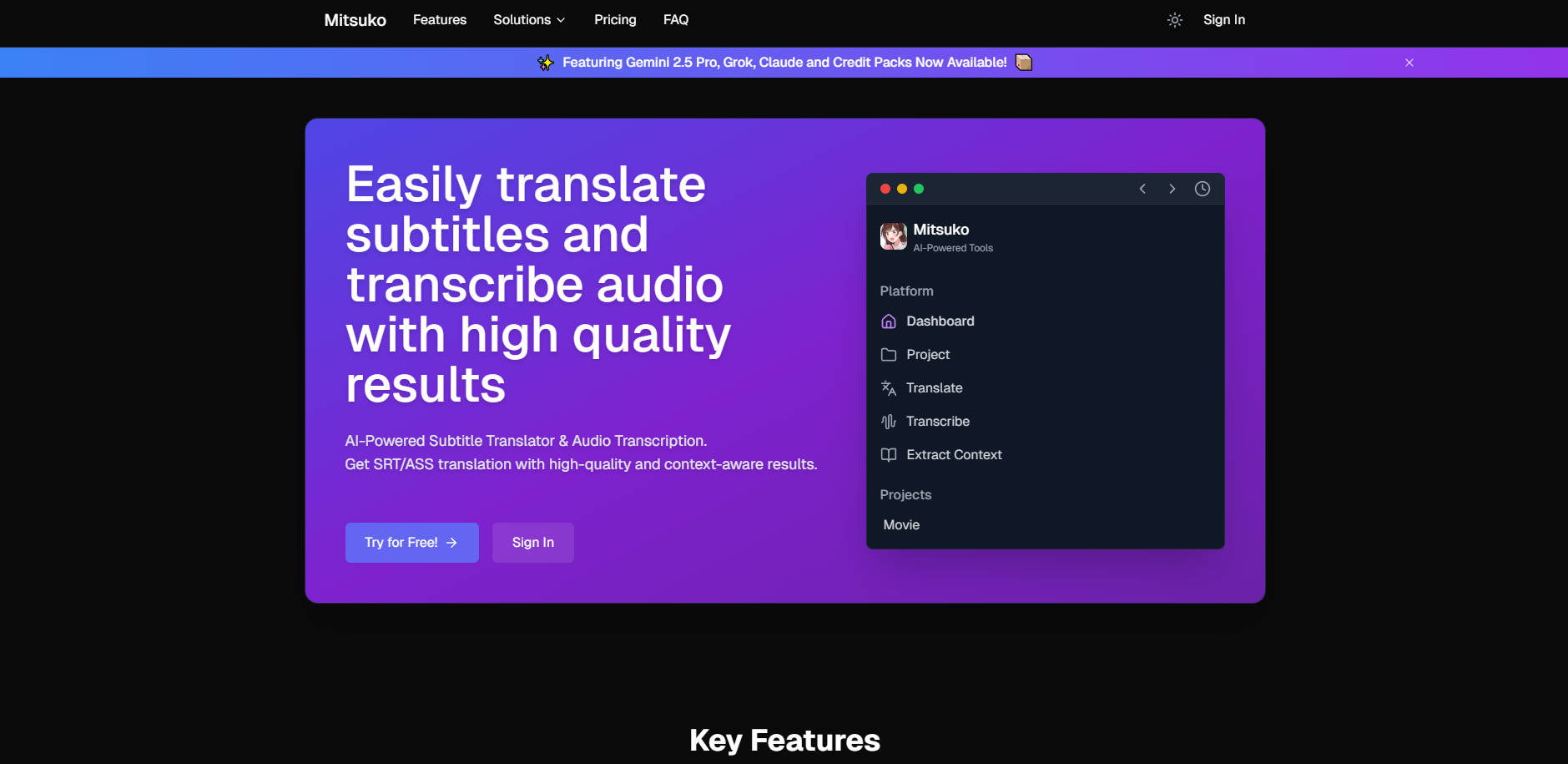The width and height of the screenshot is (1568, 764).
Task: Go to the FAQ section
Action: (x=676, y=20)
